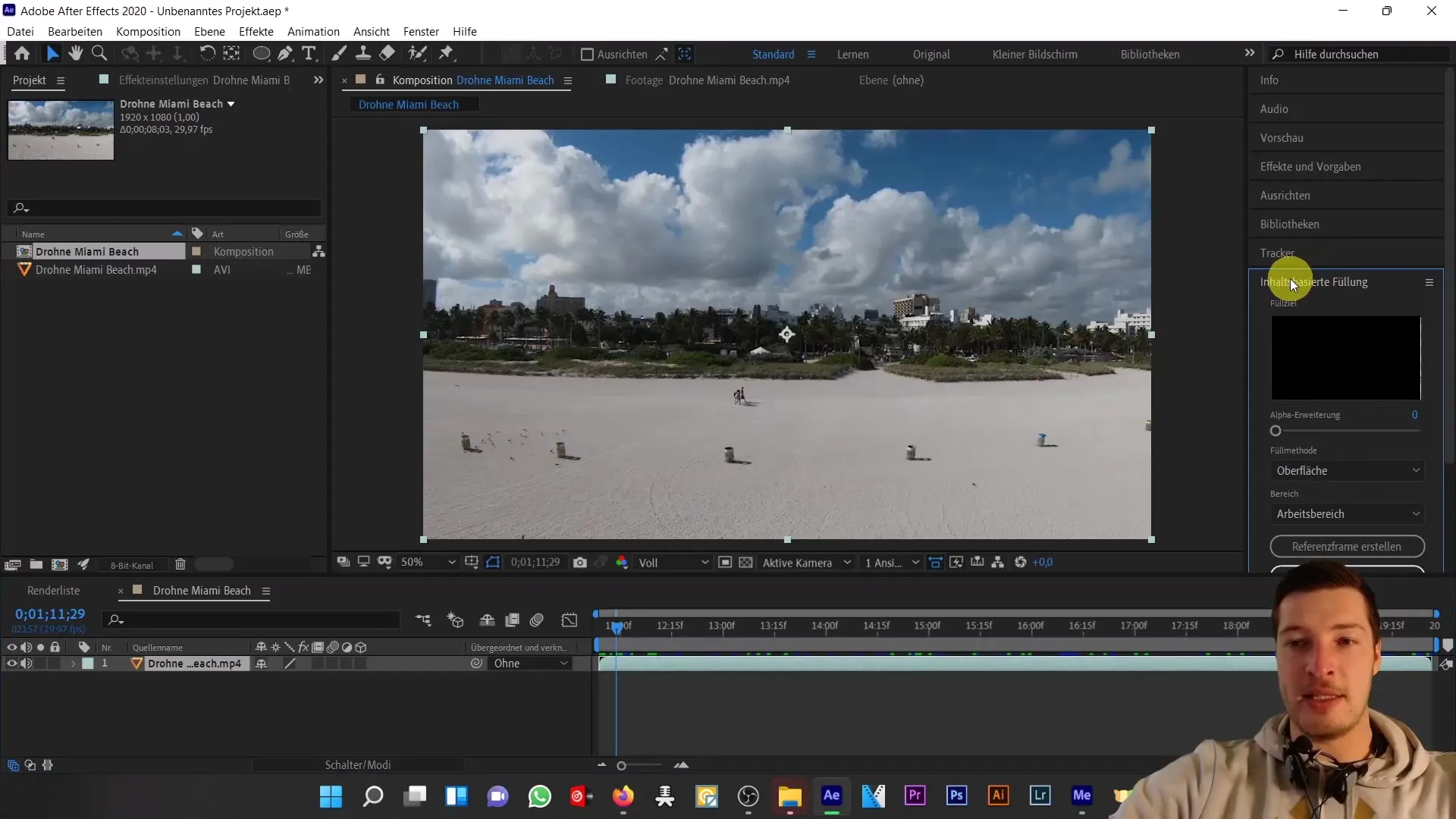Click the timeline playhead marker

click(614, 625)
